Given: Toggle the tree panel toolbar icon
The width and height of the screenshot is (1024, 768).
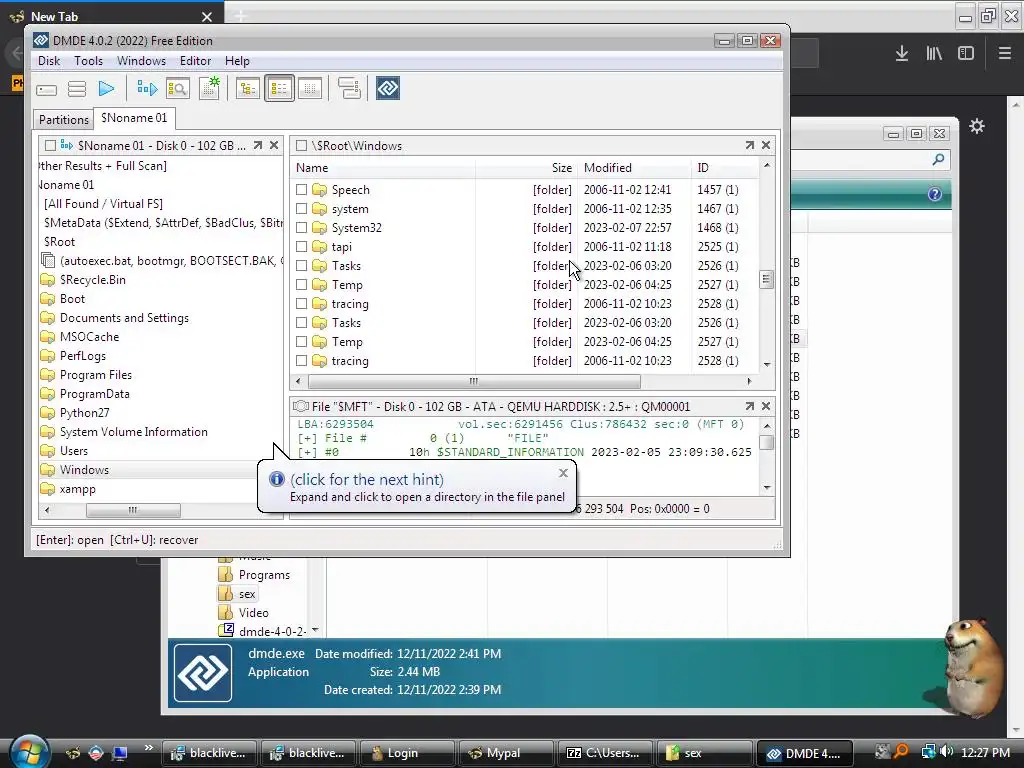Looking at the screenshot, I should click(x=248, y=88).
